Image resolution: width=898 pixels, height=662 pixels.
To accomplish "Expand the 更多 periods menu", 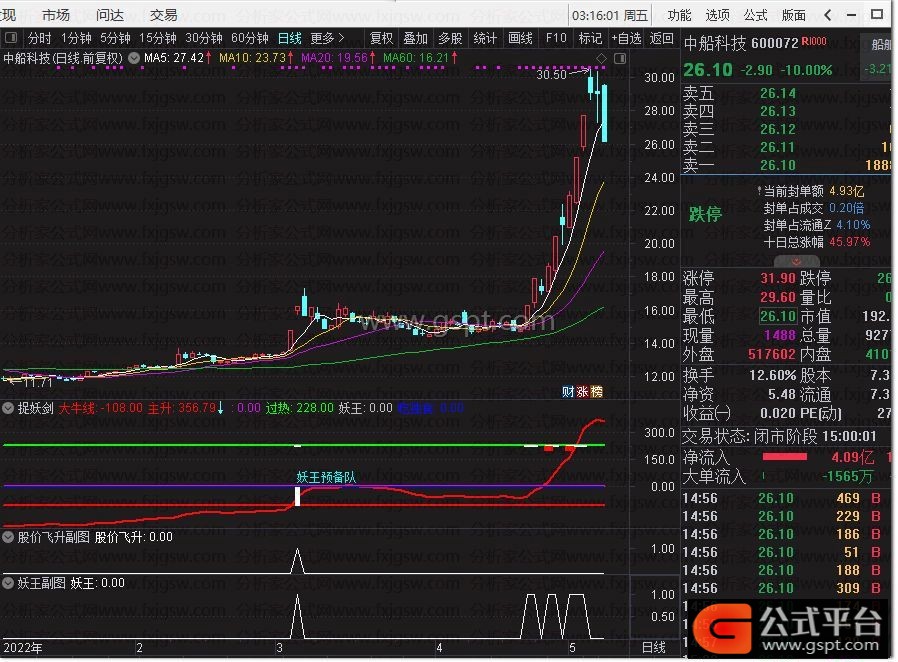I will pyautogui.click(x=328, y=38).
